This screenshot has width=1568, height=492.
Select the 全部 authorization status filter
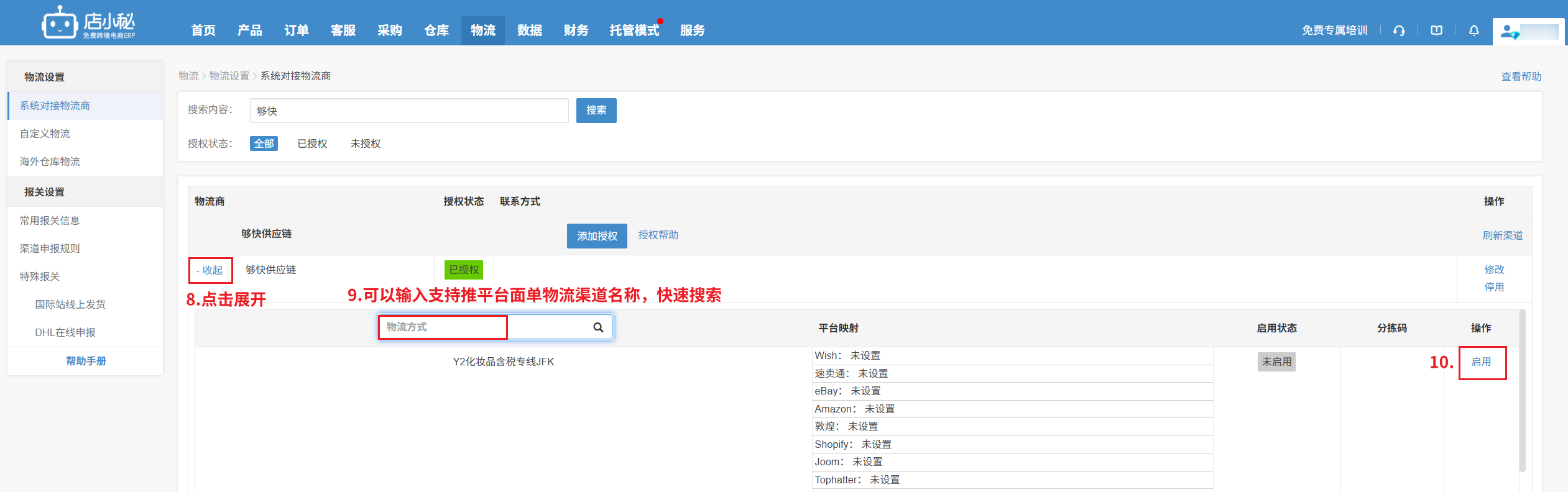pyautogui.click(x=264, y=143)
